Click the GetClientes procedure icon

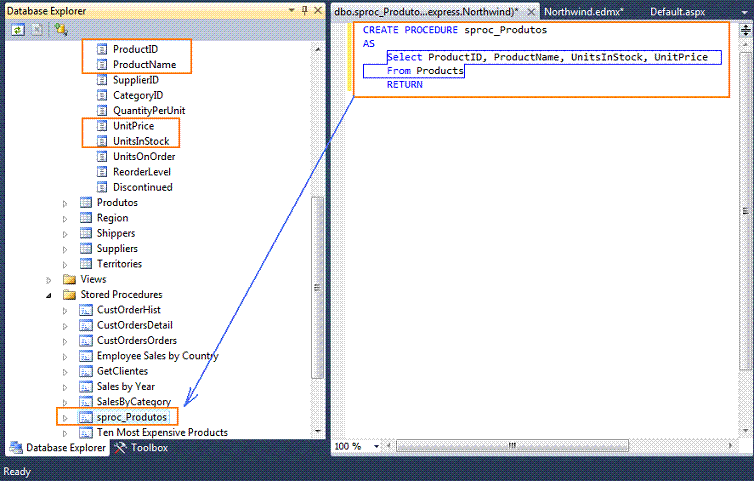(x=86, y=371)
